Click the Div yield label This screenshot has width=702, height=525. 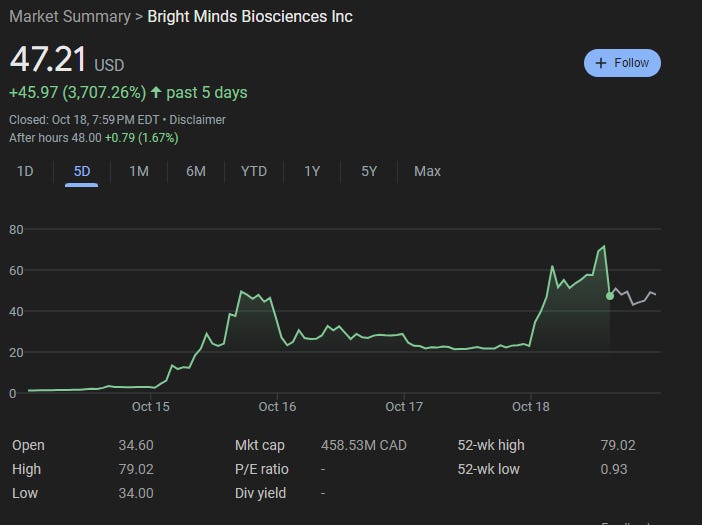[x=261, y=493]
